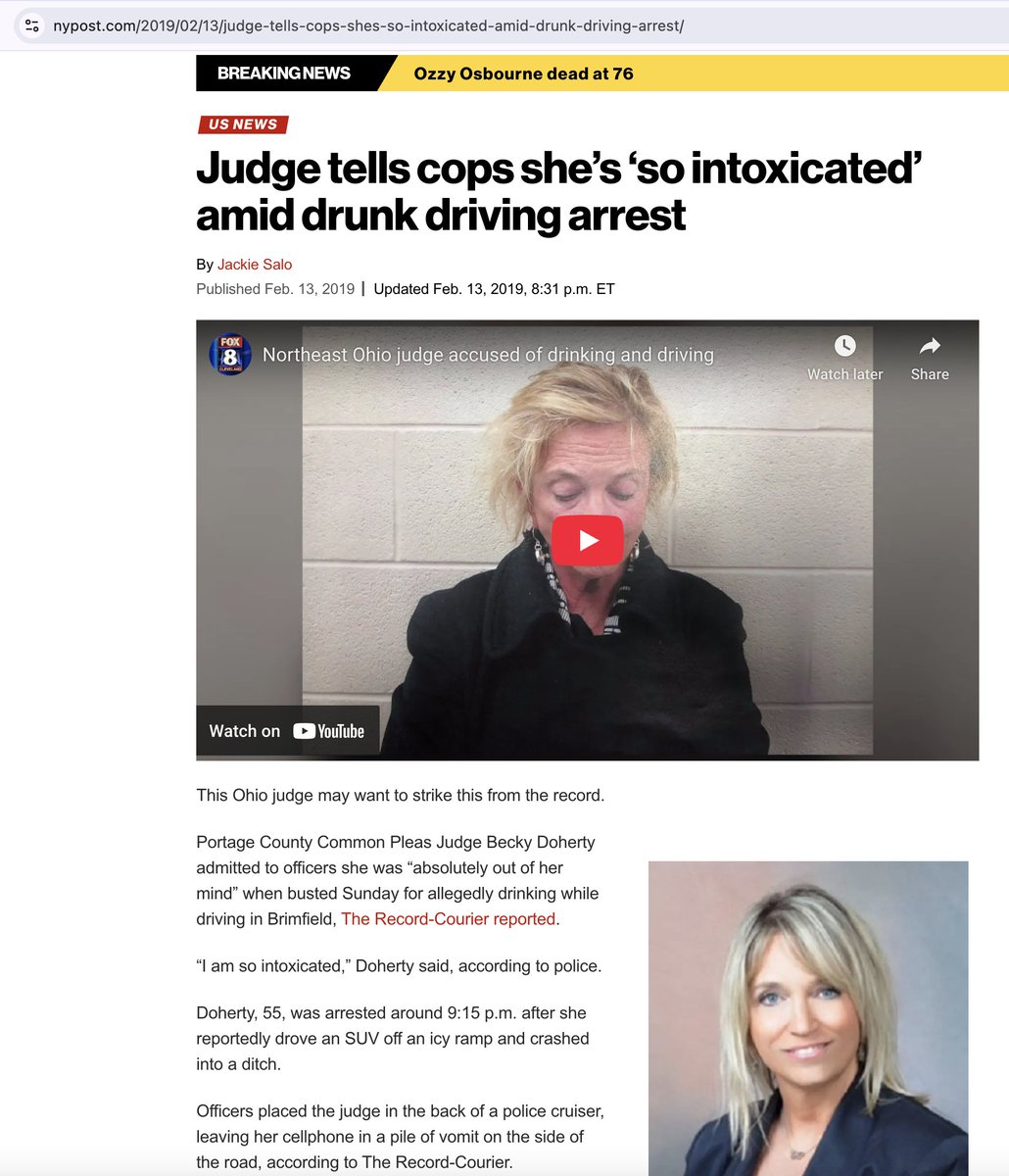Click the opening sentence about Ohio judge
Image resolution: width=1009 pixels, height=1176 pixels.
click(401, 795)
